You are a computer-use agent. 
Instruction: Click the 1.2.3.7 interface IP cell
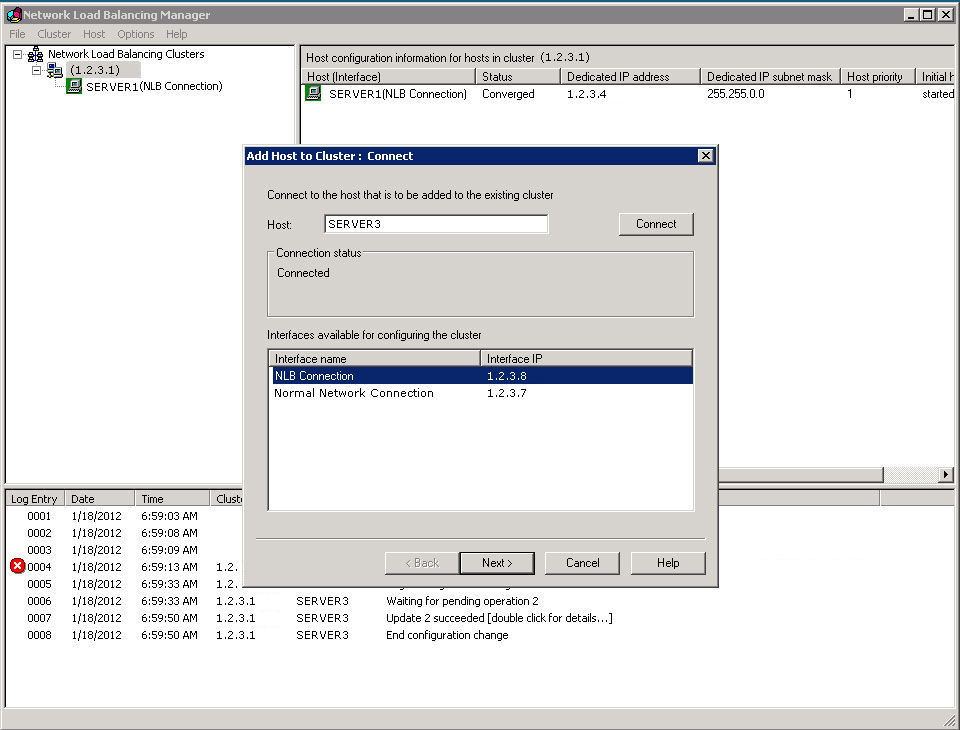point(506,393)
